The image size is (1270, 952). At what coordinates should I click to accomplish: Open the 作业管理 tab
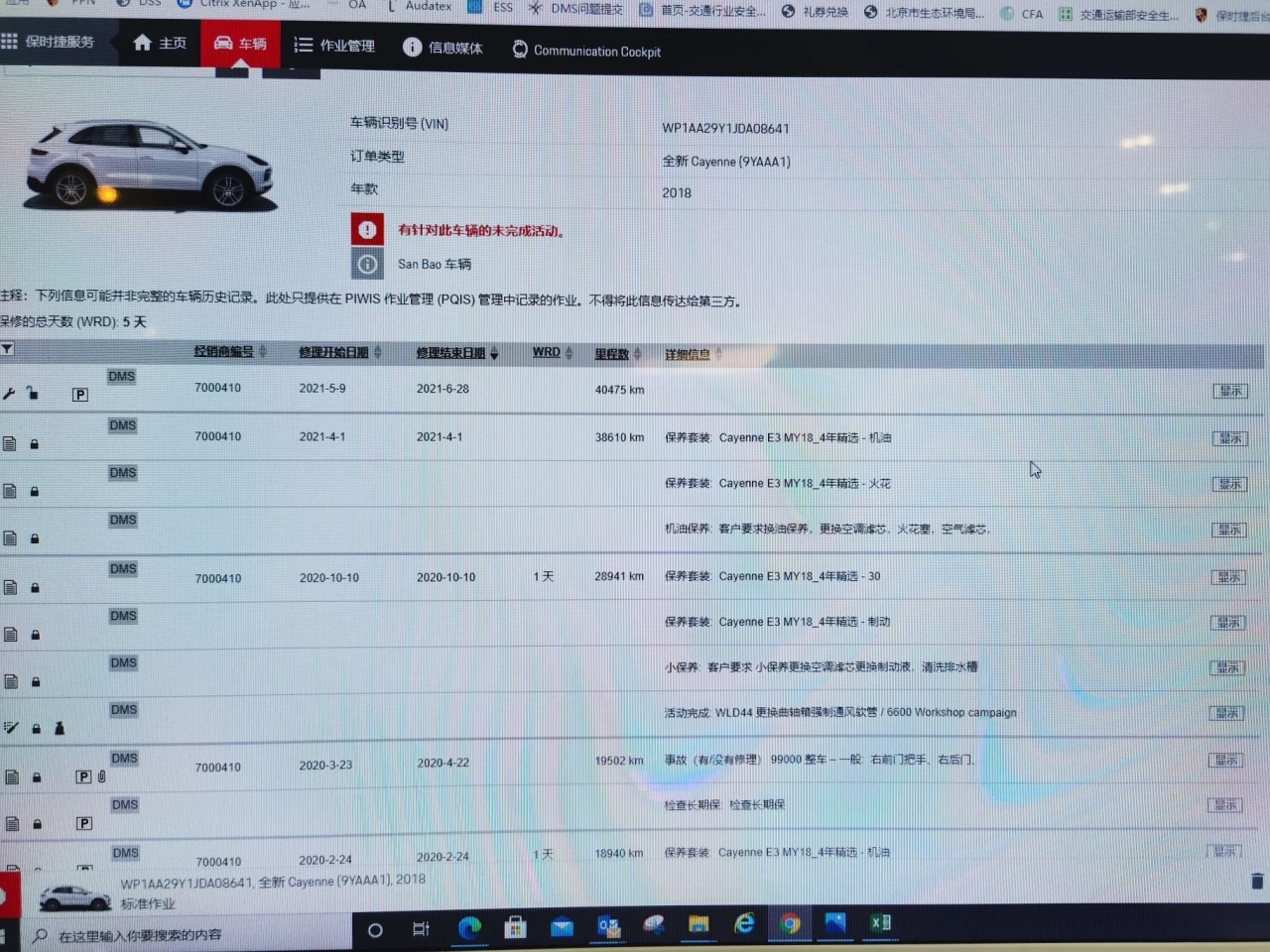[x=334, y=46]
